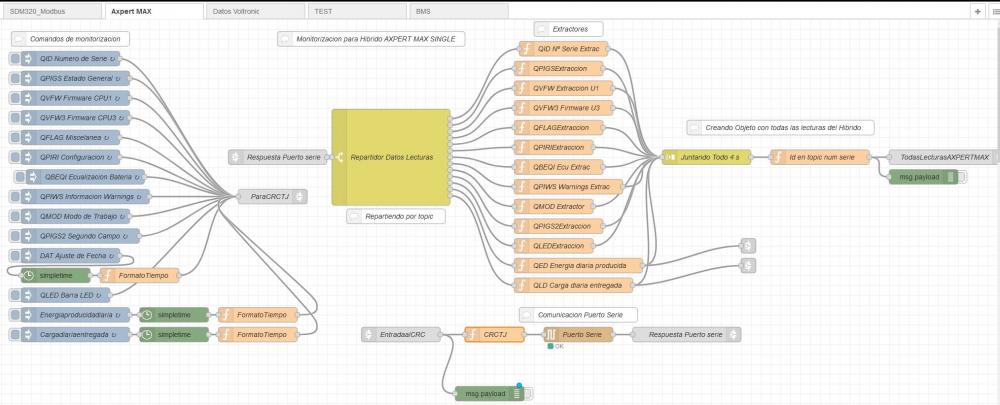Click function icon of QBEQI Ecu Extrac

click(520, 167)
